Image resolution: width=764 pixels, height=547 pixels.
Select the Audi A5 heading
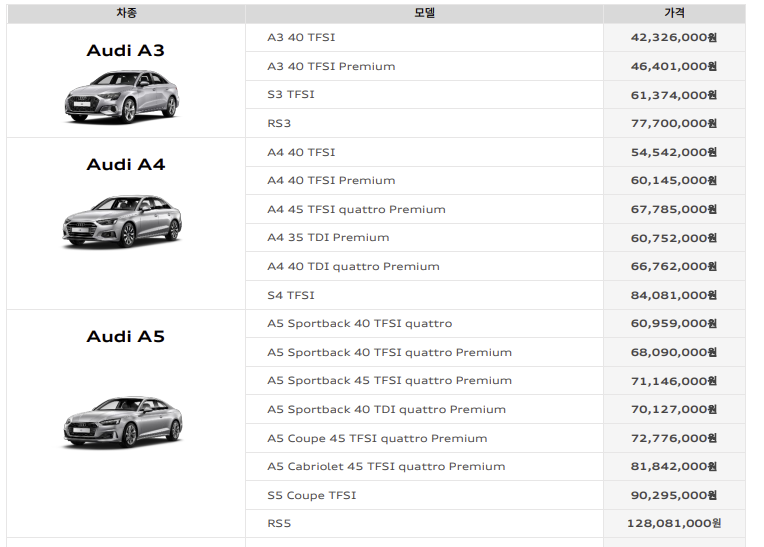click(x=126, y=336)
